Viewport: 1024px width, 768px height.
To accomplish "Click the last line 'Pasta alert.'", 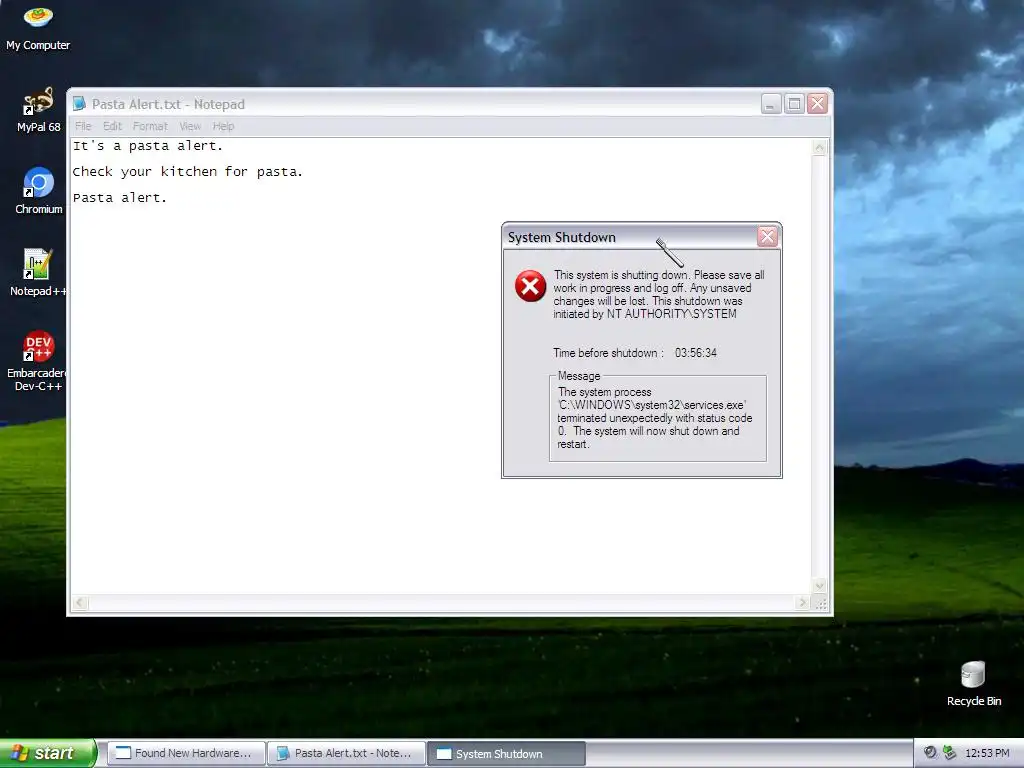I will click(120, 197).
